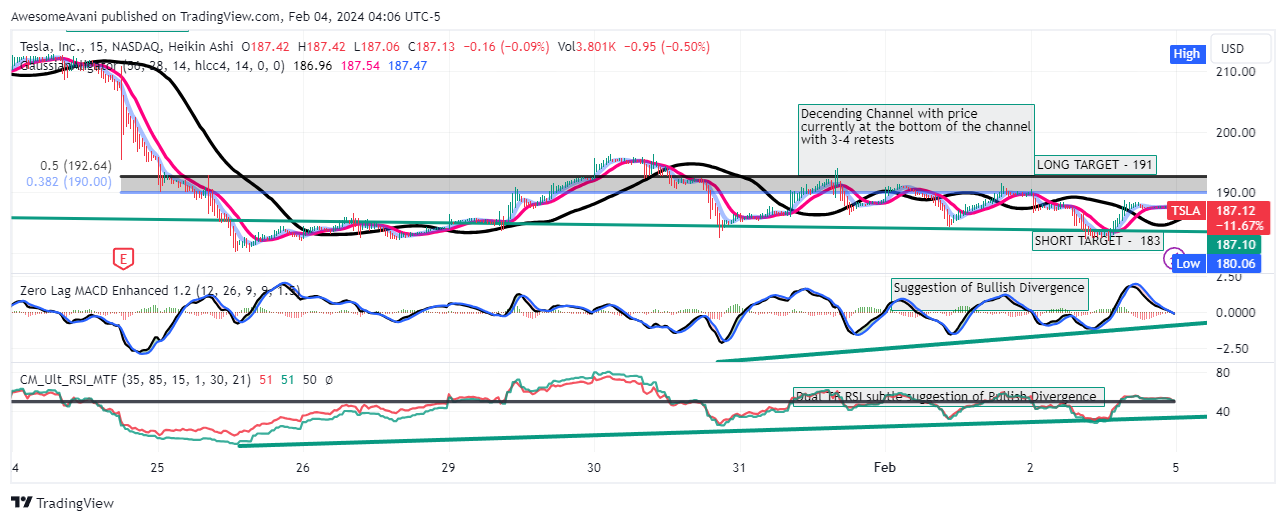1286x522 pixels.
Task: Click the red TSLA symbol tag
Action: tap(1186, 211)
